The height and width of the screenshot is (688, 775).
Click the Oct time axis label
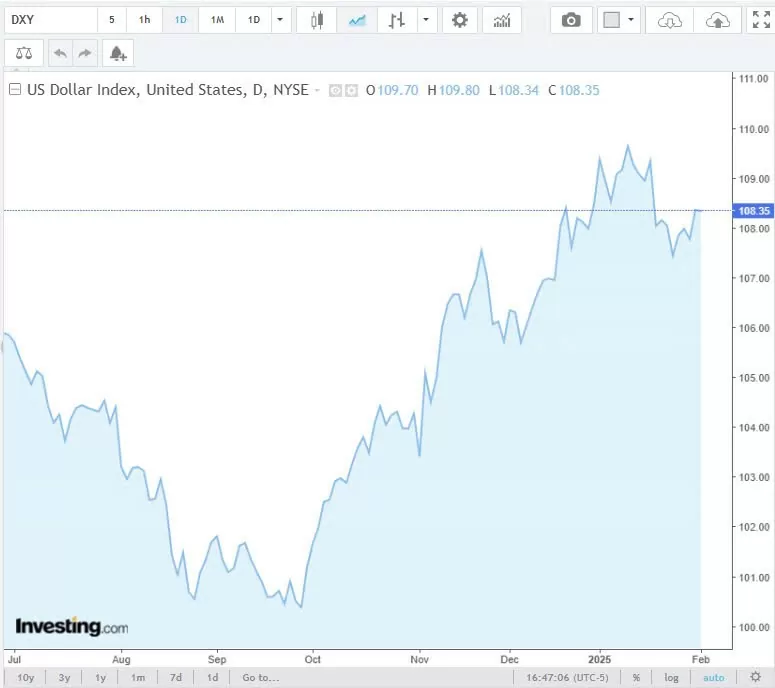[x=312, y=659]
